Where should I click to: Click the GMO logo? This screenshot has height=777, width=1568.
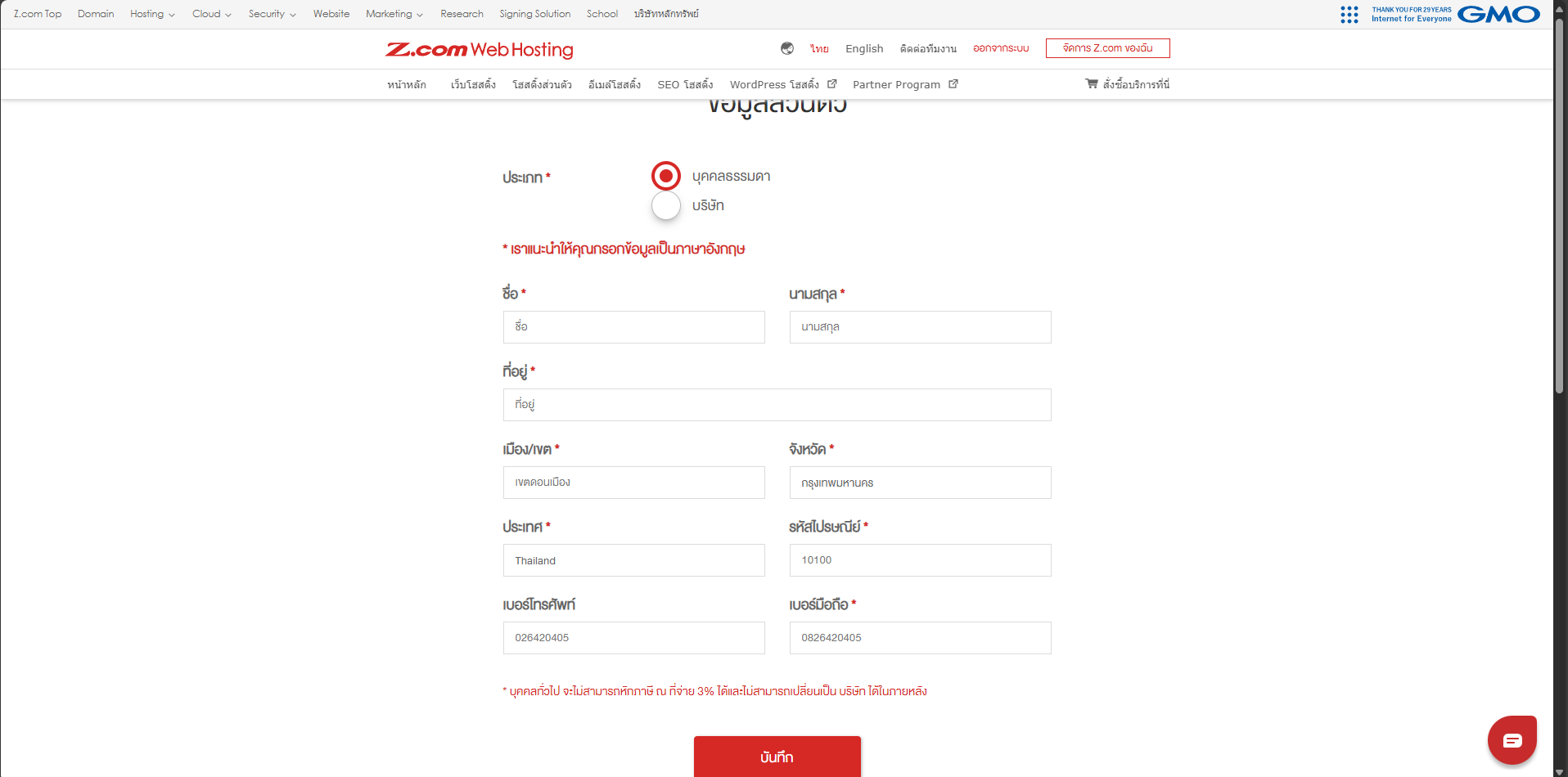(x=1498, y=15)
